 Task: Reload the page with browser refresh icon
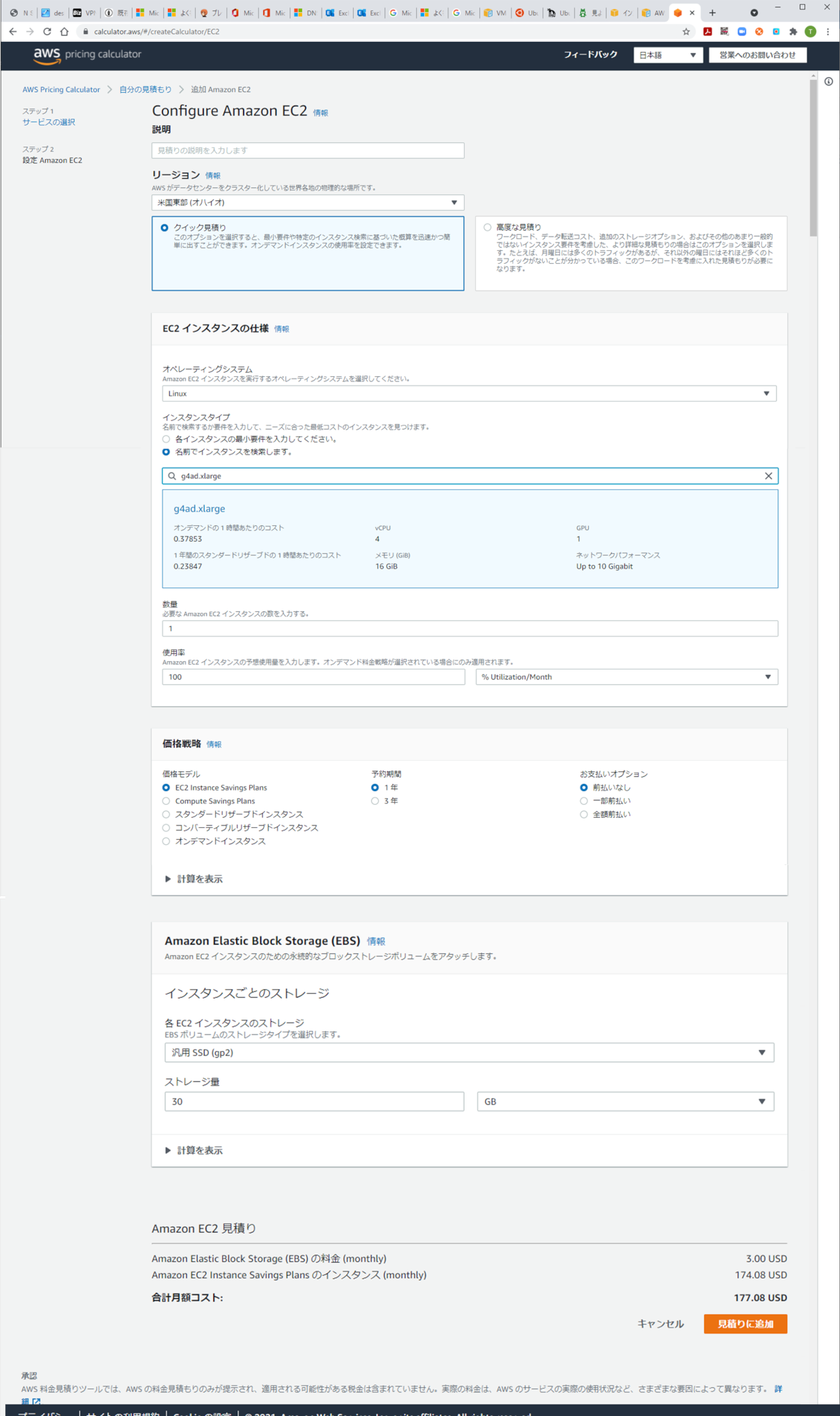coord(47,32)
